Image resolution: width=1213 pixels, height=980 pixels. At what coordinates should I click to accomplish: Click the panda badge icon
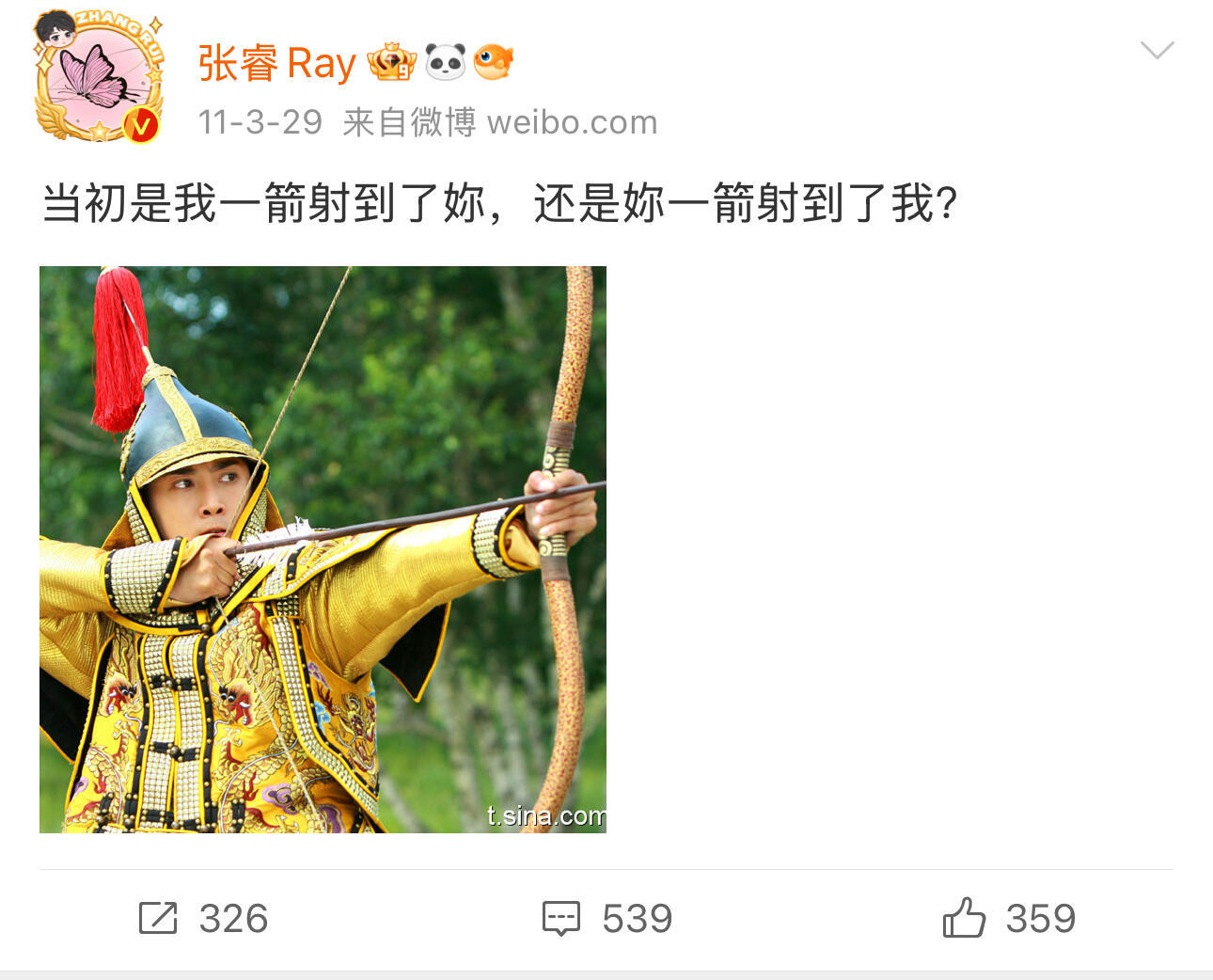point(445,62)
